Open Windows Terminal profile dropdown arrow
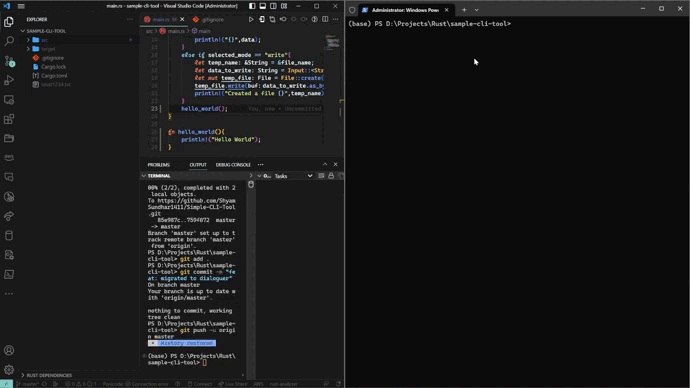 [x=477, y=10]
